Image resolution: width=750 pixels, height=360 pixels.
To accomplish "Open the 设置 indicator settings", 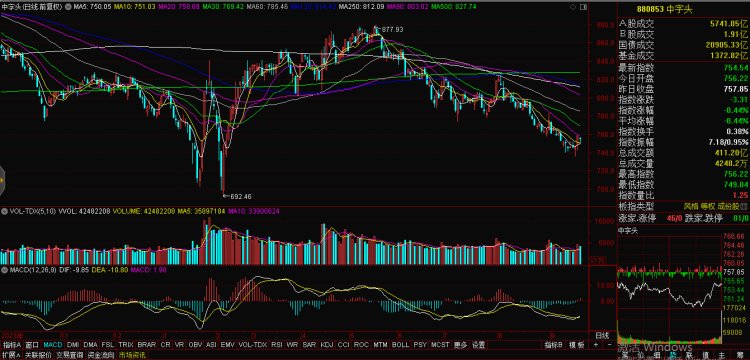I will tap(478, 345).
